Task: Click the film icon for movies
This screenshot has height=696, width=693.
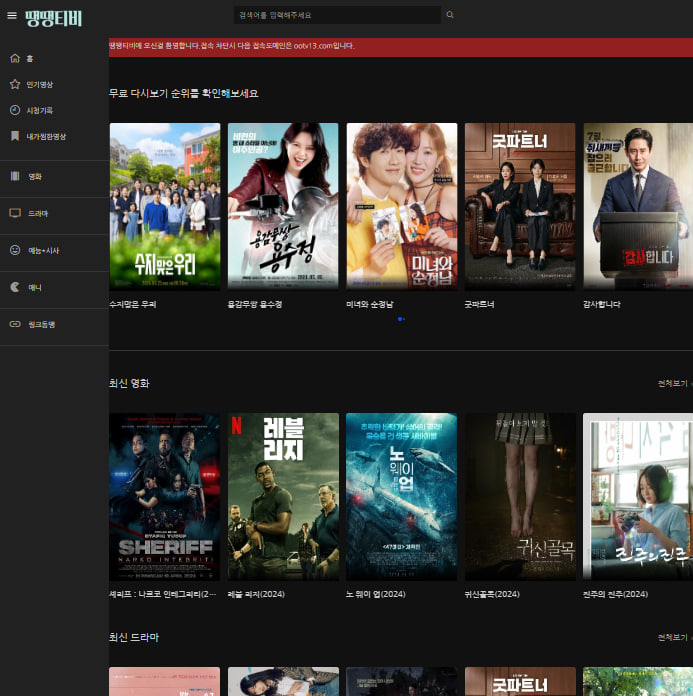Action: tap(15, 176)
